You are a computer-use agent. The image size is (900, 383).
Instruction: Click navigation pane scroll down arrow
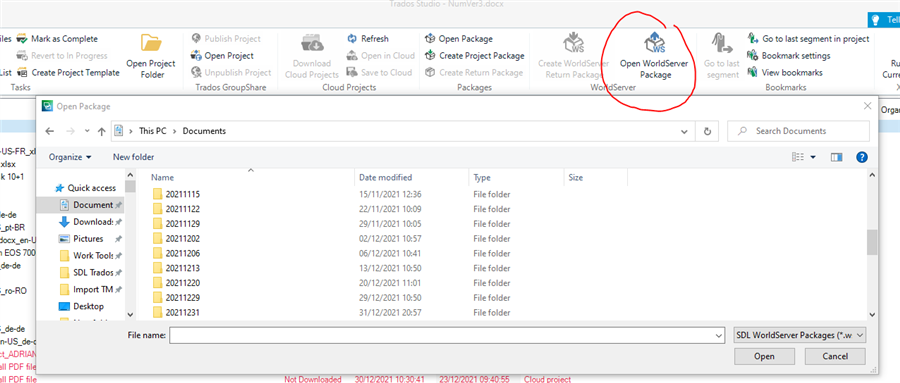[x=130, y=314]
